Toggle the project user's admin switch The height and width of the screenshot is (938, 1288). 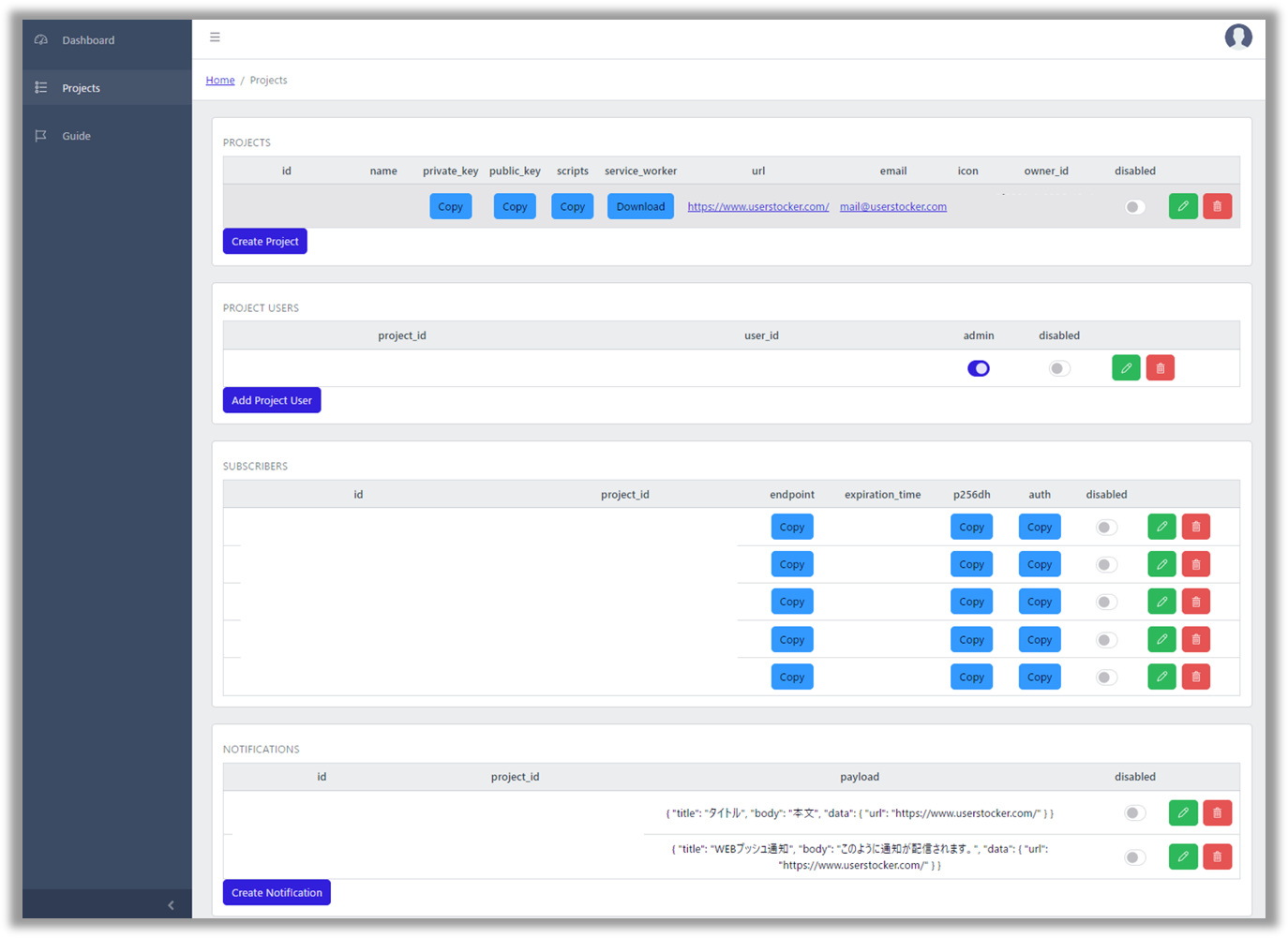click(x=979, y=368)
